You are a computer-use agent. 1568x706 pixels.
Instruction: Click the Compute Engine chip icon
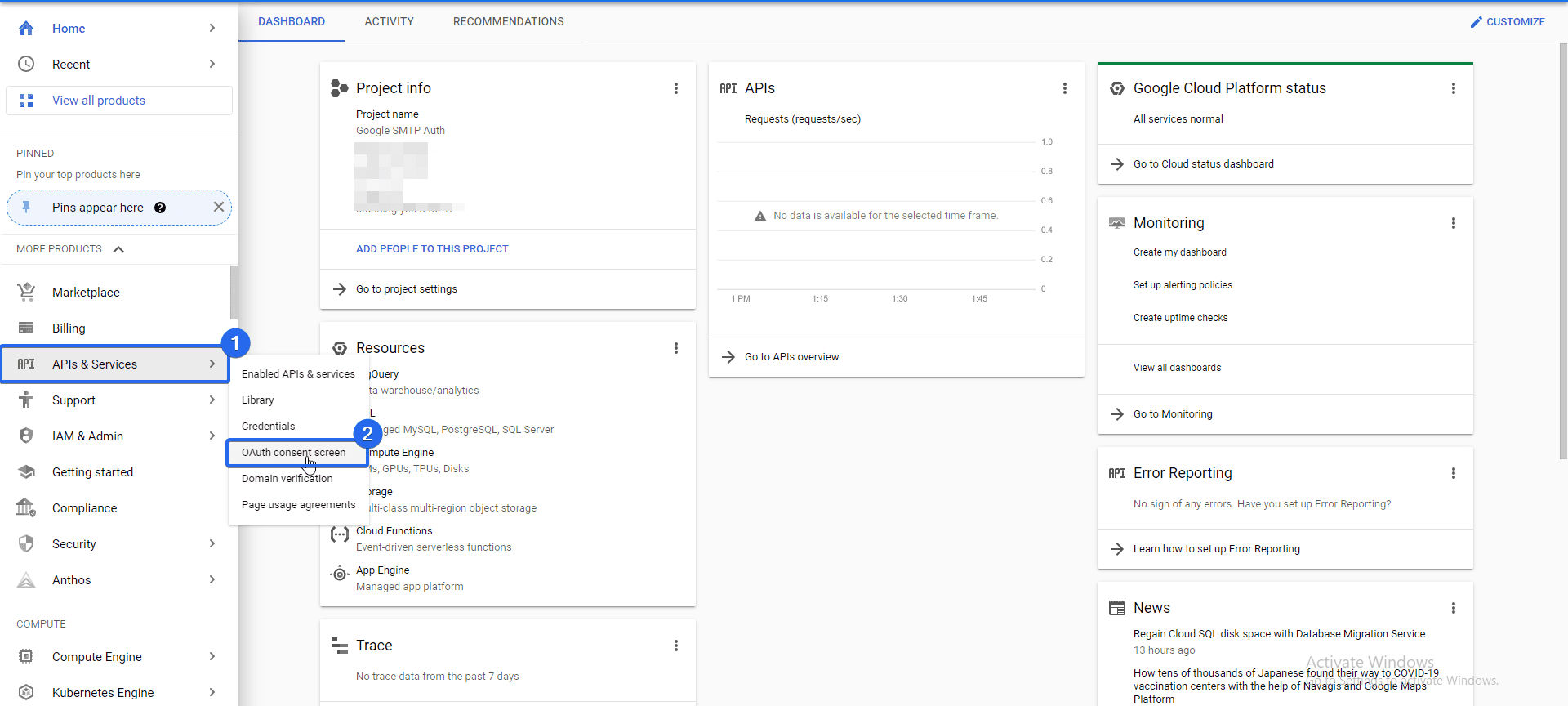[26, 656]
